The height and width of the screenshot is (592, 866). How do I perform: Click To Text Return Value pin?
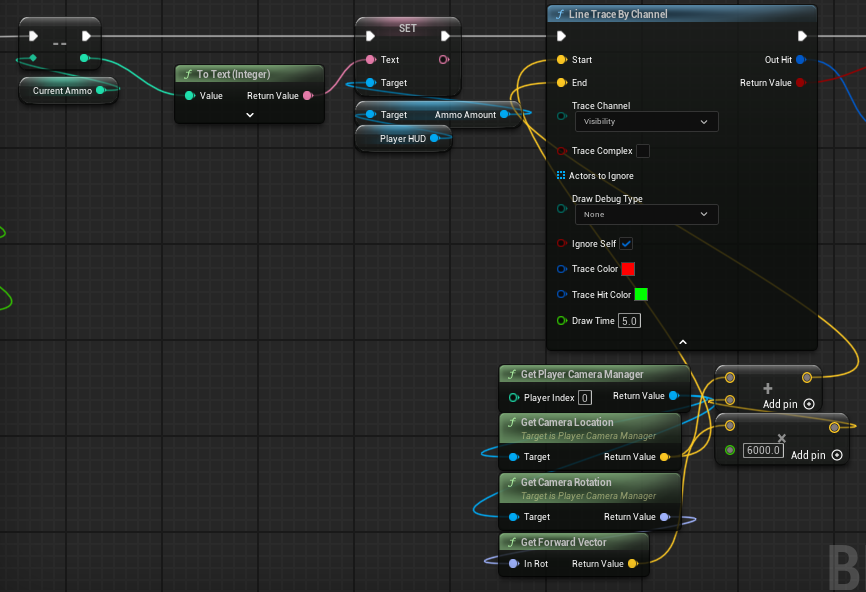point(308,96)
